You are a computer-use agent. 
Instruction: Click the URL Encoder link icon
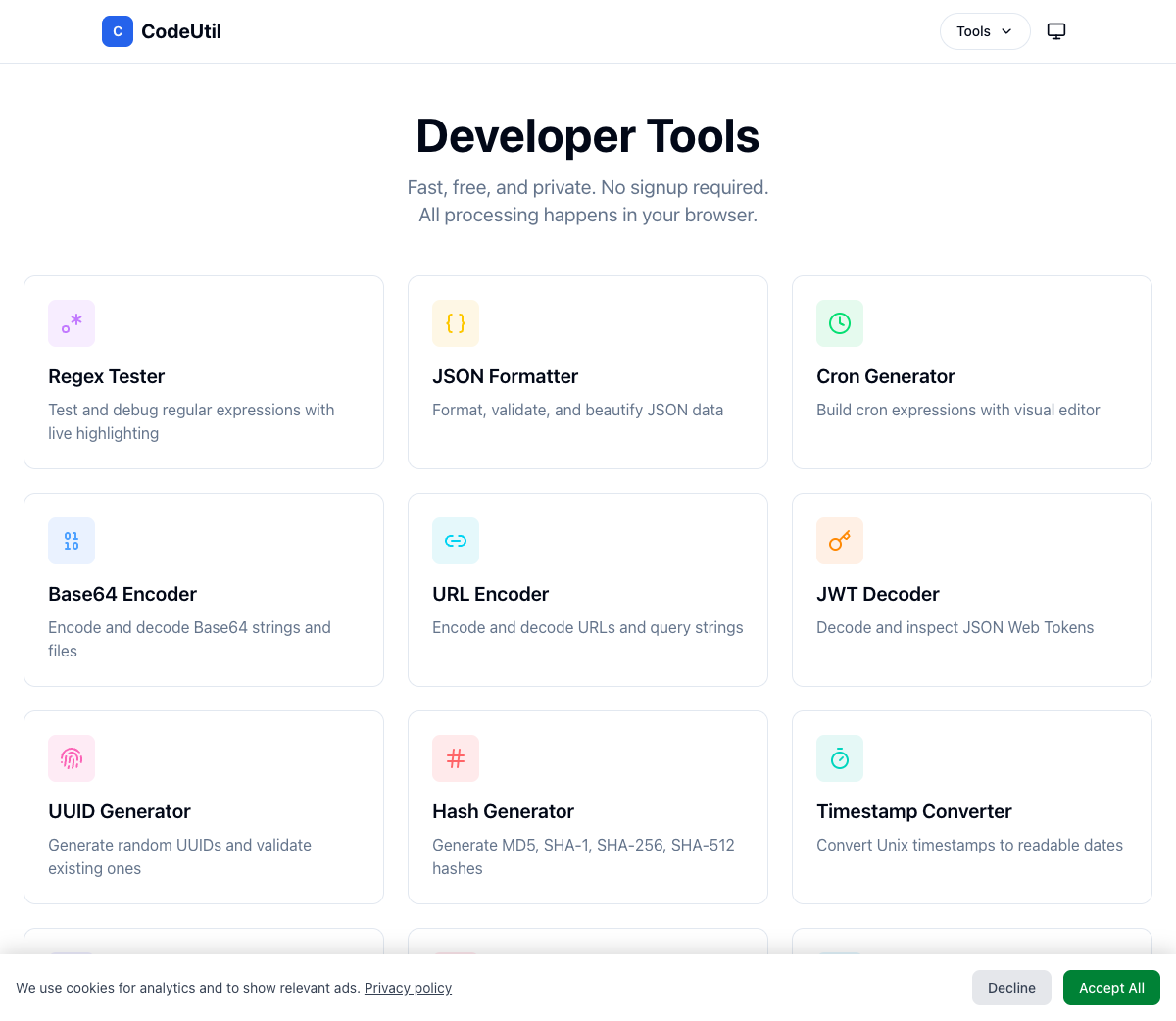pyautogui.click(x=456, y=541)
